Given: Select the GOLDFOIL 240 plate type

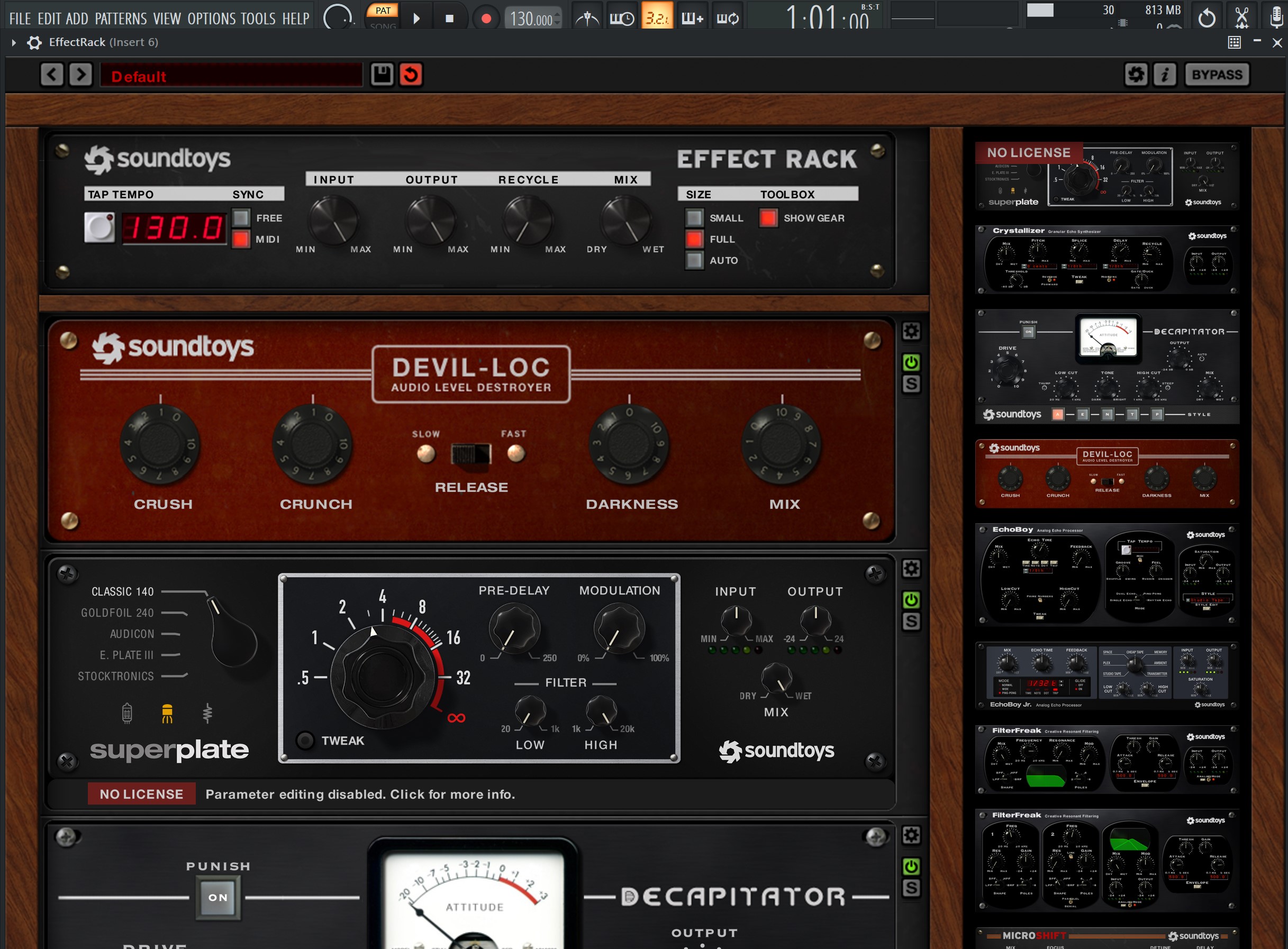Looking at the screenshot, I should (117, 613).
